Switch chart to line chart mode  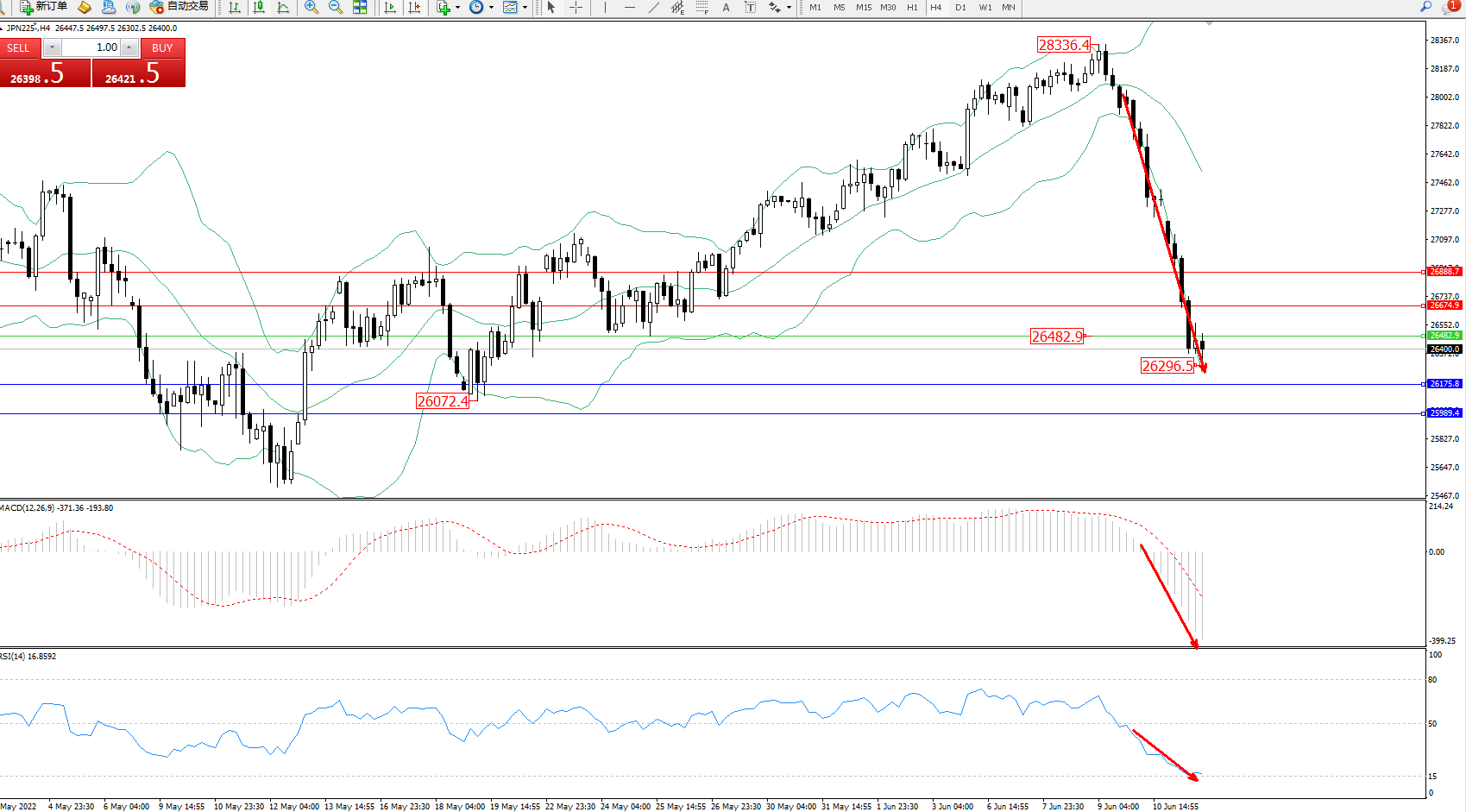click(x=283, y=7)
